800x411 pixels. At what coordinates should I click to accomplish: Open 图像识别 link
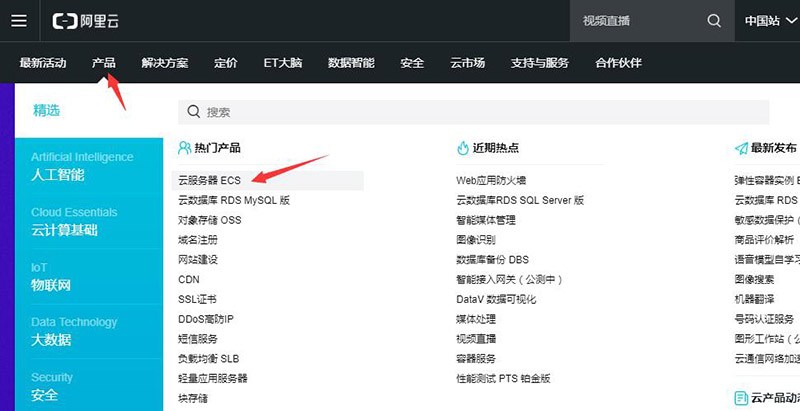(x=476, y=240)
